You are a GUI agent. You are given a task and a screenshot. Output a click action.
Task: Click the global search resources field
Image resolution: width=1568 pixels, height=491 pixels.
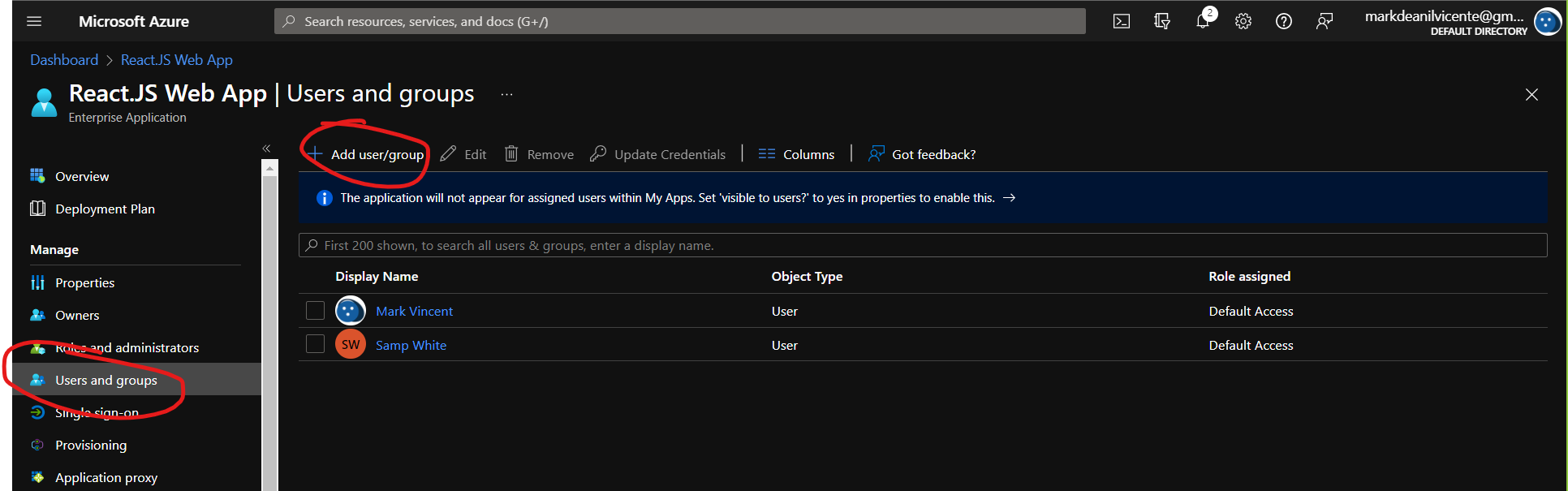pyautogui.click(x=680, y=22)
